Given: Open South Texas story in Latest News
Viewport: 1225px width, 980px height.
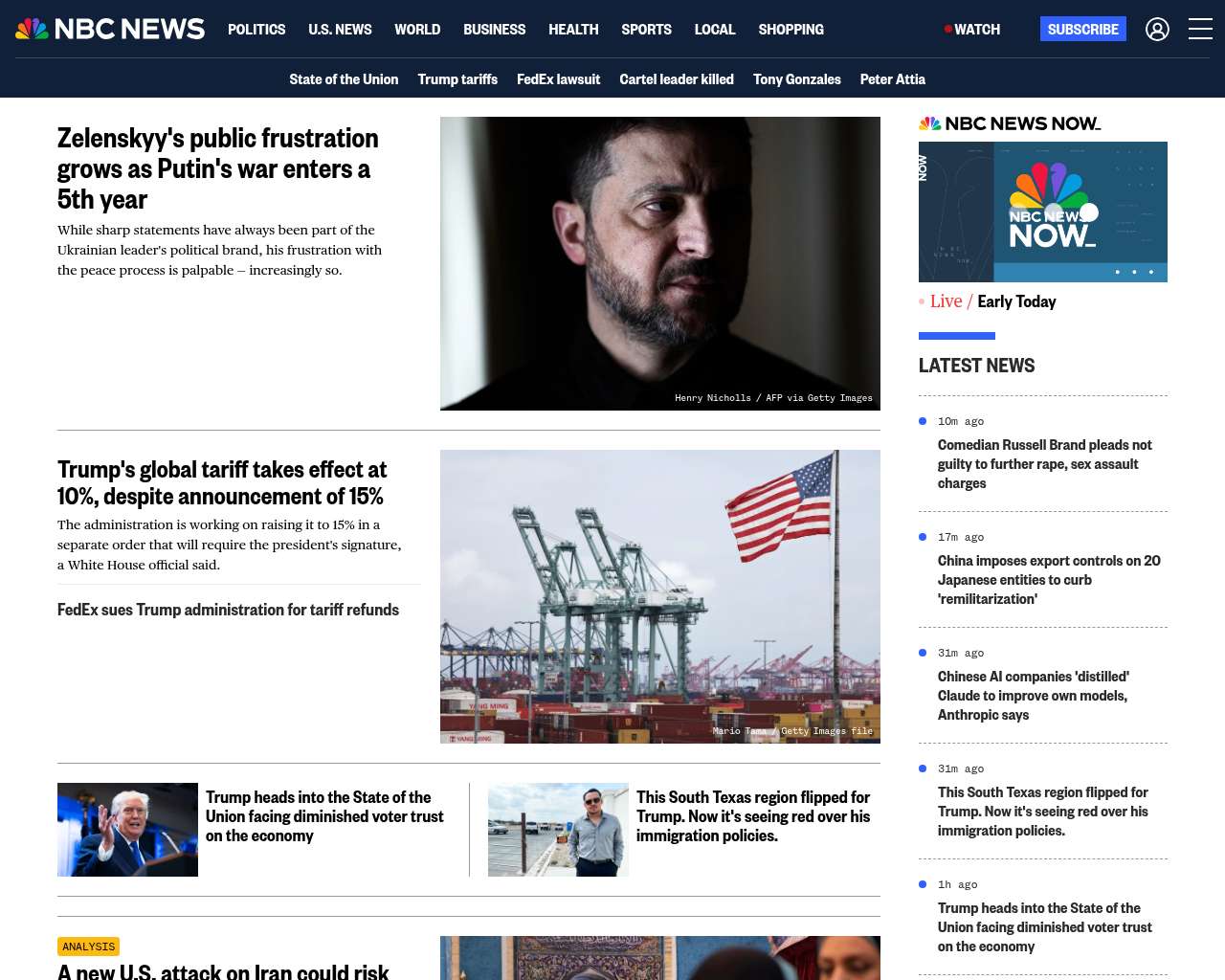Looking at the screenshot, I should 1043,812.
